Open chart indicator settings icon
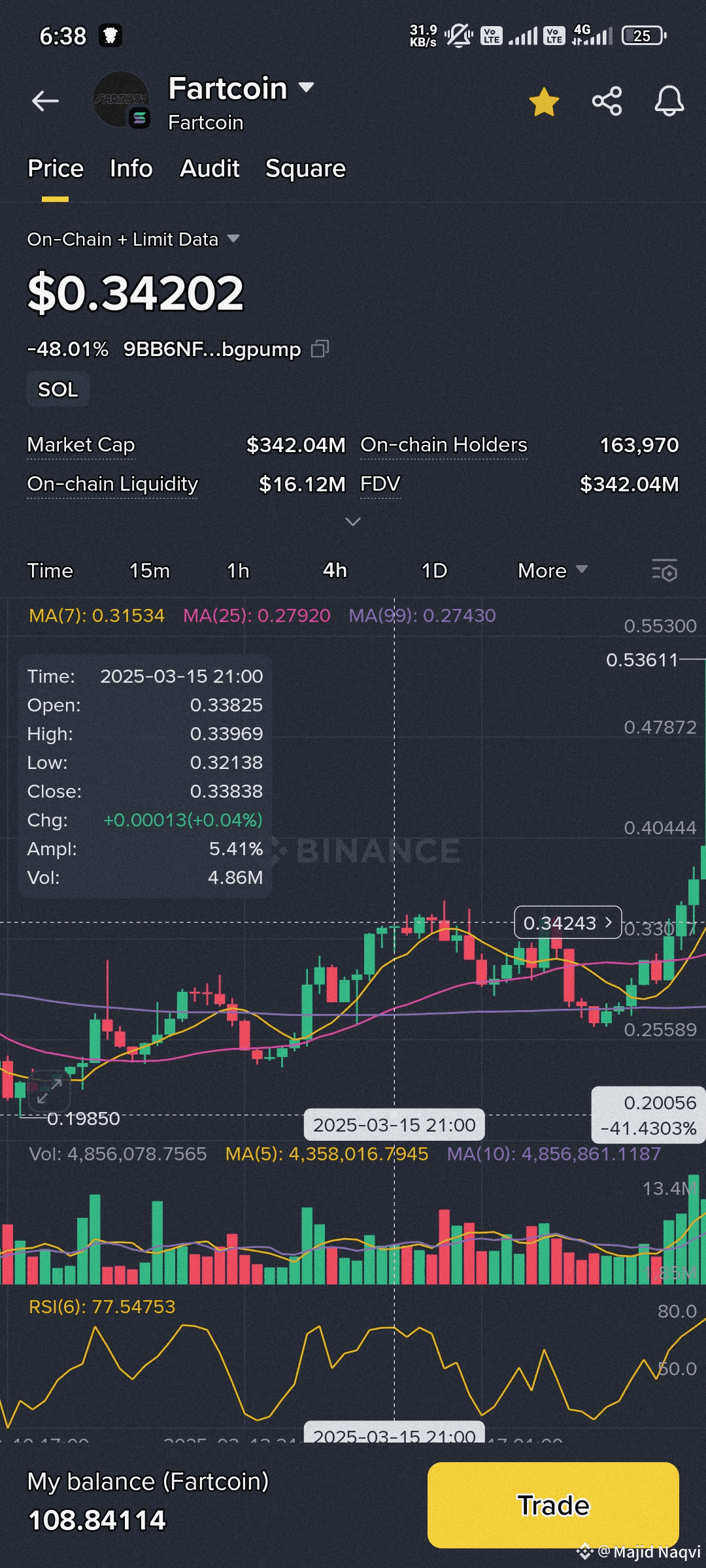Screen dimensions: 706x1568 click(665, 570)
